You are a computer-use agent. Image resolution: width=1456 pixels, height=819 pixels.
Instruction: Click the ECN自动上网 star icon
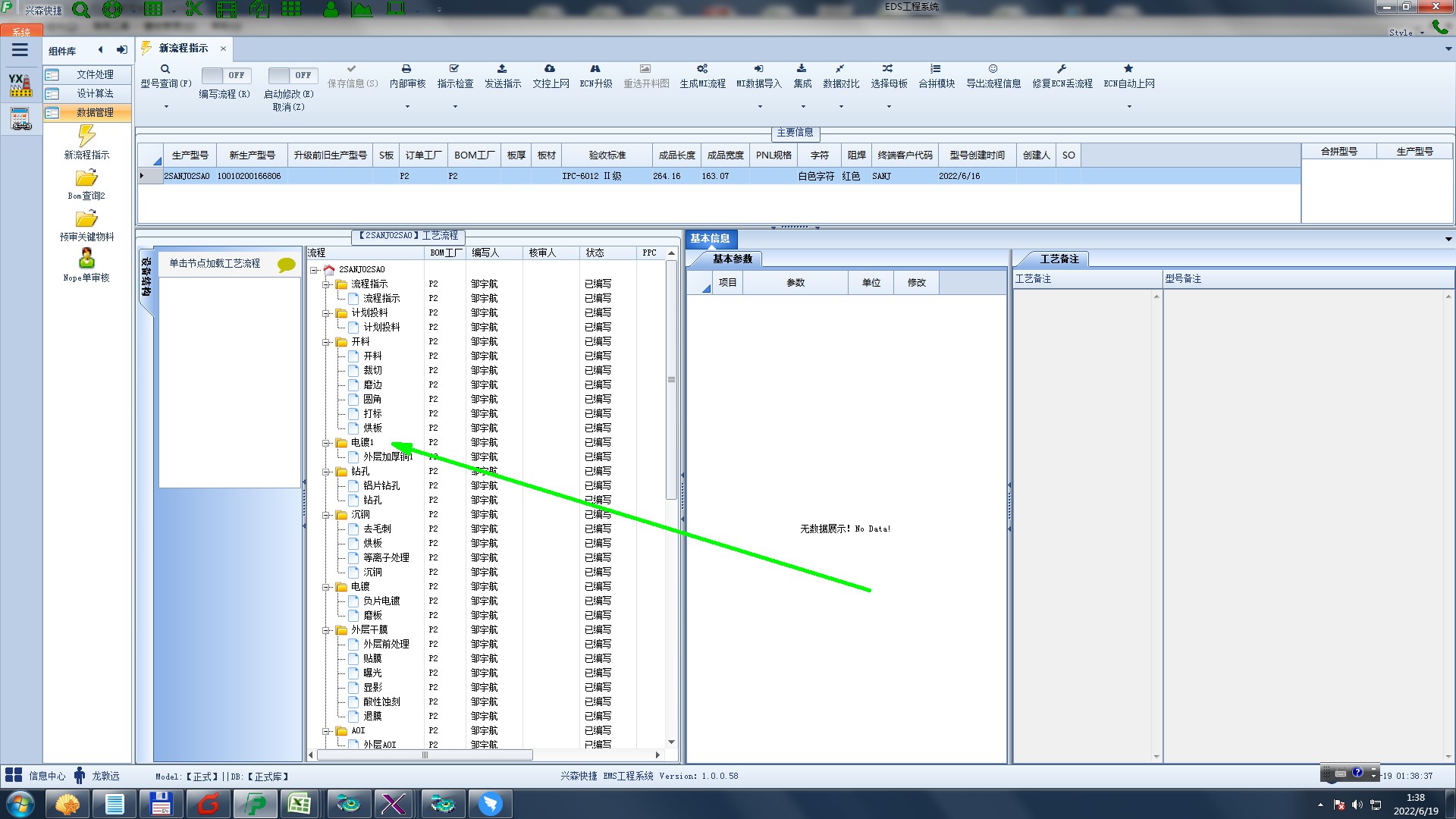click(1128, 69)
